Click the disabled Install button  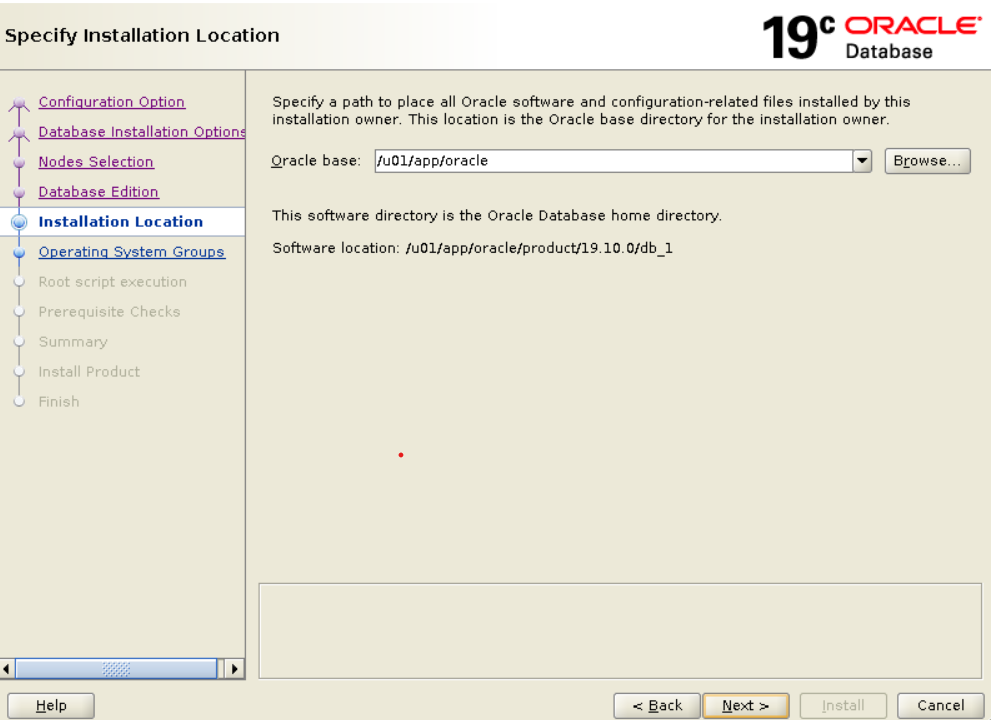(x=843, y=705)
